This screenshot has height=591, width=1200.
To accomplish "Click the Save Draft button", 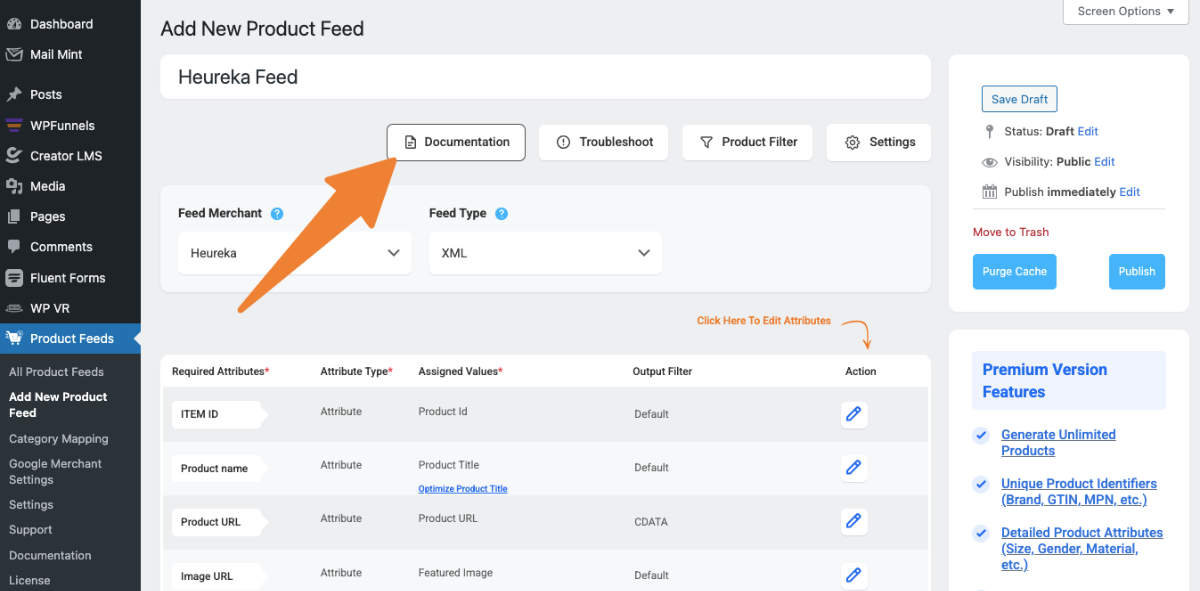I will tap(1019, 99).
